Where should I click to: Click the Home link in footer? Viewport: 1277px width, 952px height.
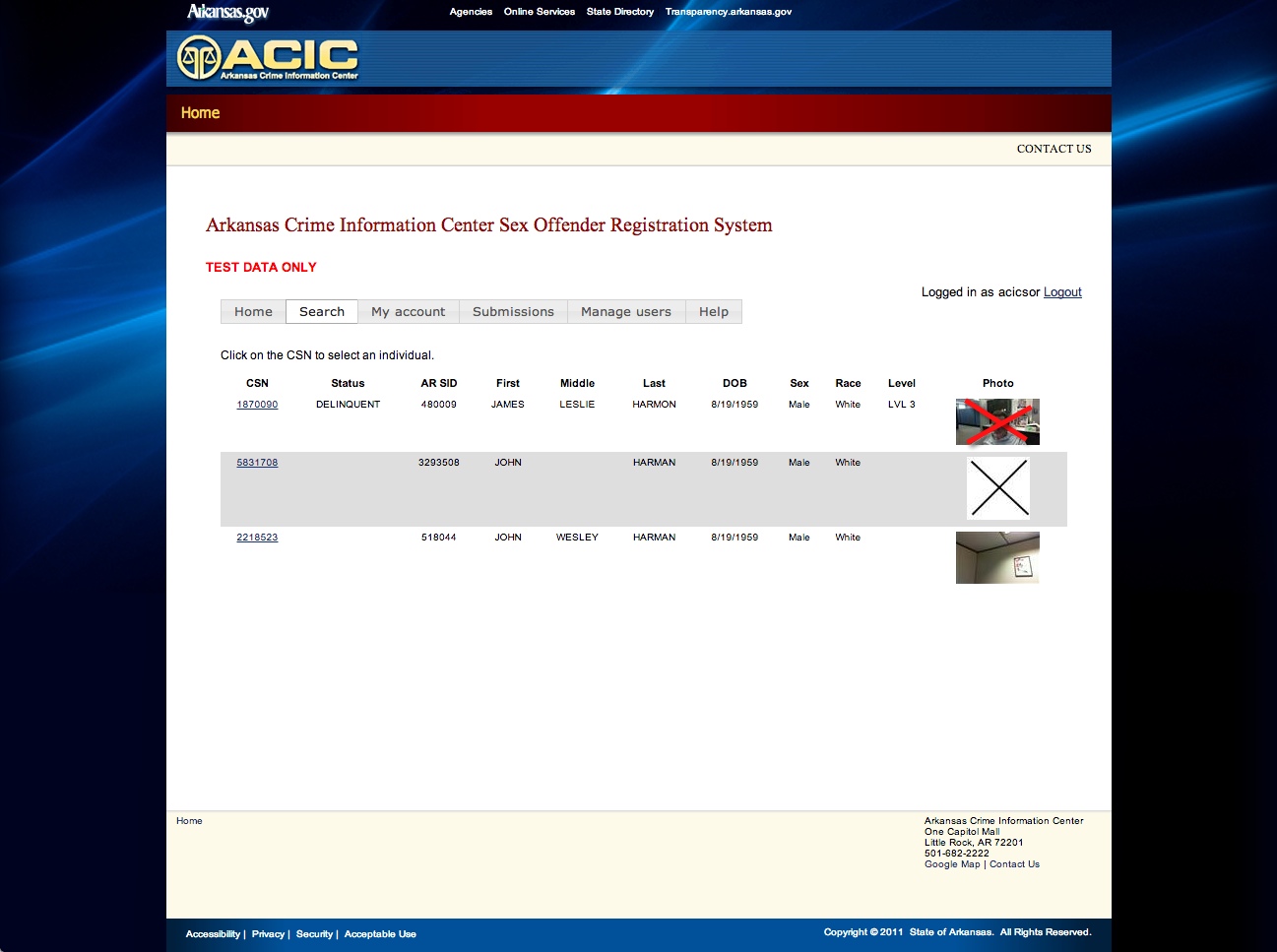(x=189, y=821)
